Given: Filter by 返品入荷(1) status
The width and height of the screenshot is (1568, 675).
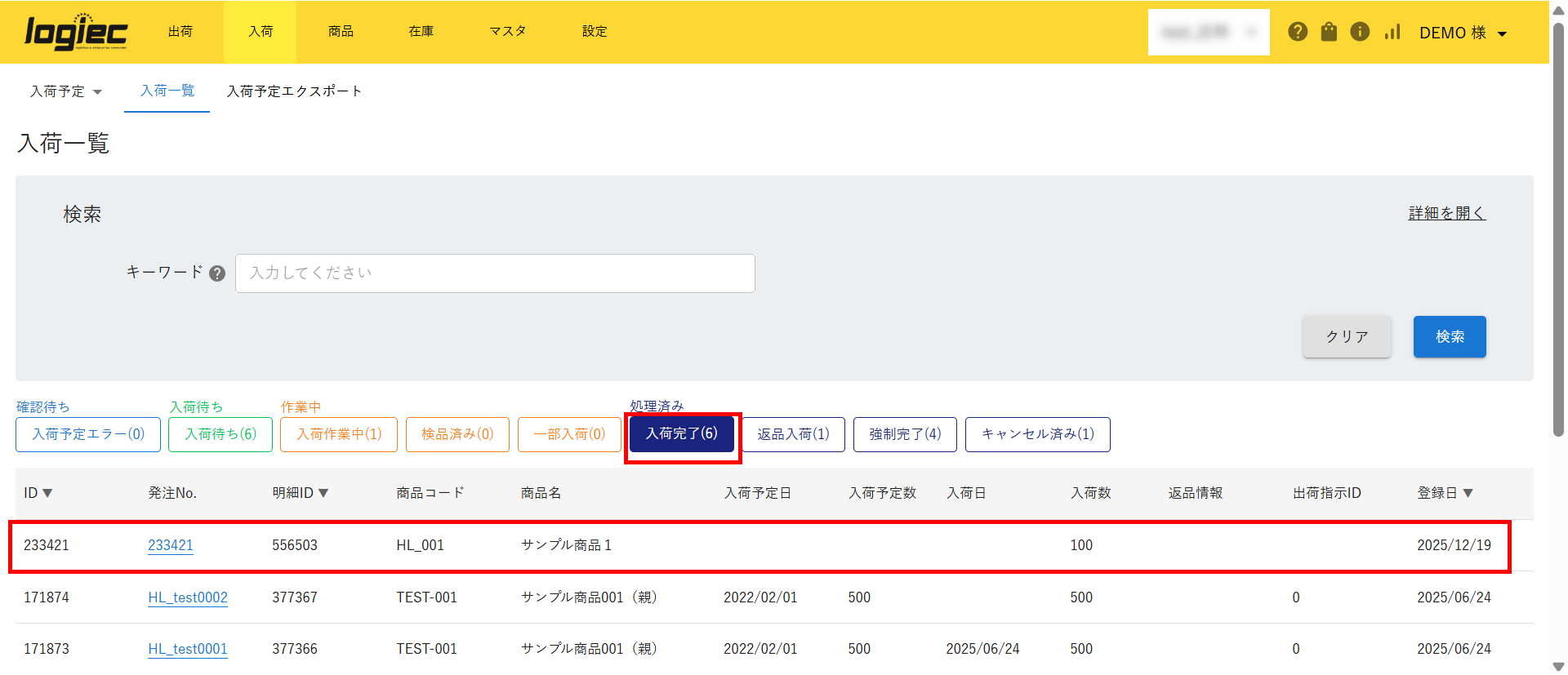Looking at the screenshot, I should pos(793,434).
